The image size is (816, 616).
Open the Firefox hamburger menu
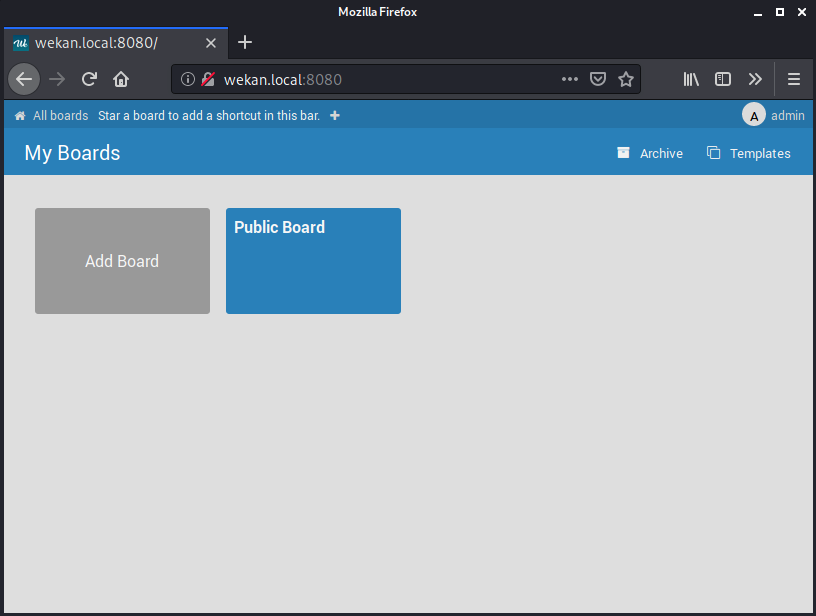tap(793, 79)
